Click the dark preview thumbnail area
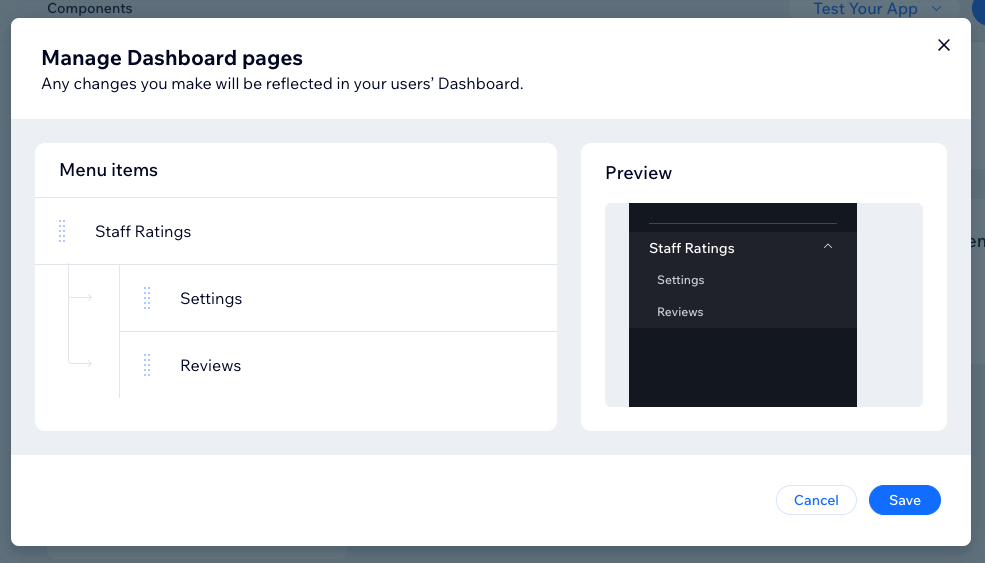The height and width of the screenshot is (563, 985). [x=743, y=305]
